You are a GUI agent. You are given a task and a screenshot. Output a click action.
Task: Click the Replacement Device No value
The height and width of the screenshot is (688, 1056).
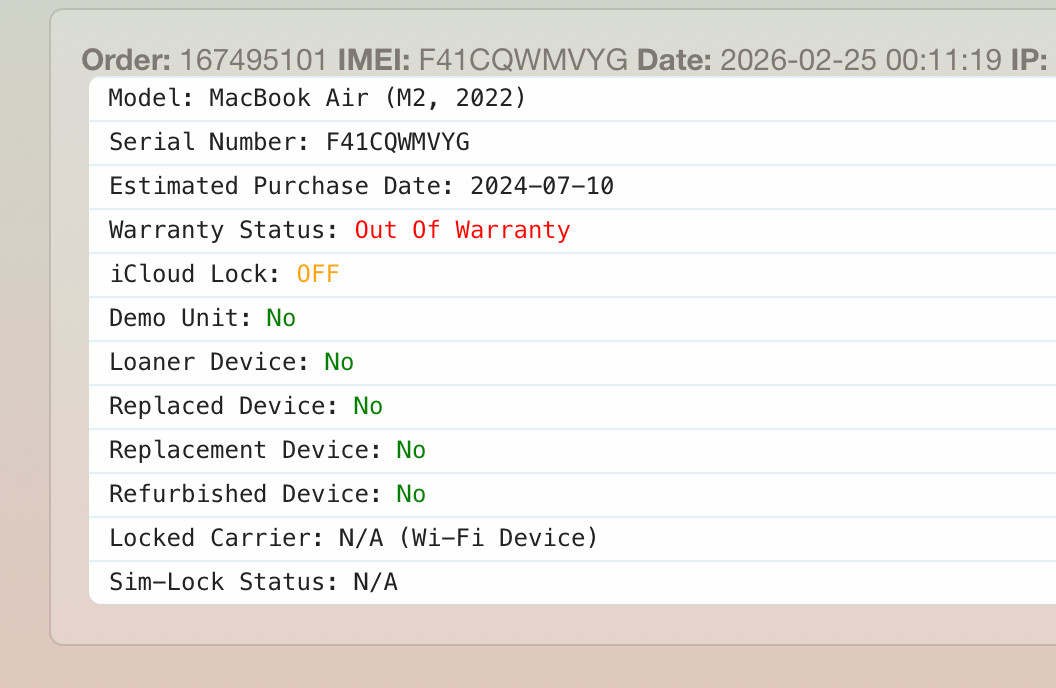coord(411,450)
